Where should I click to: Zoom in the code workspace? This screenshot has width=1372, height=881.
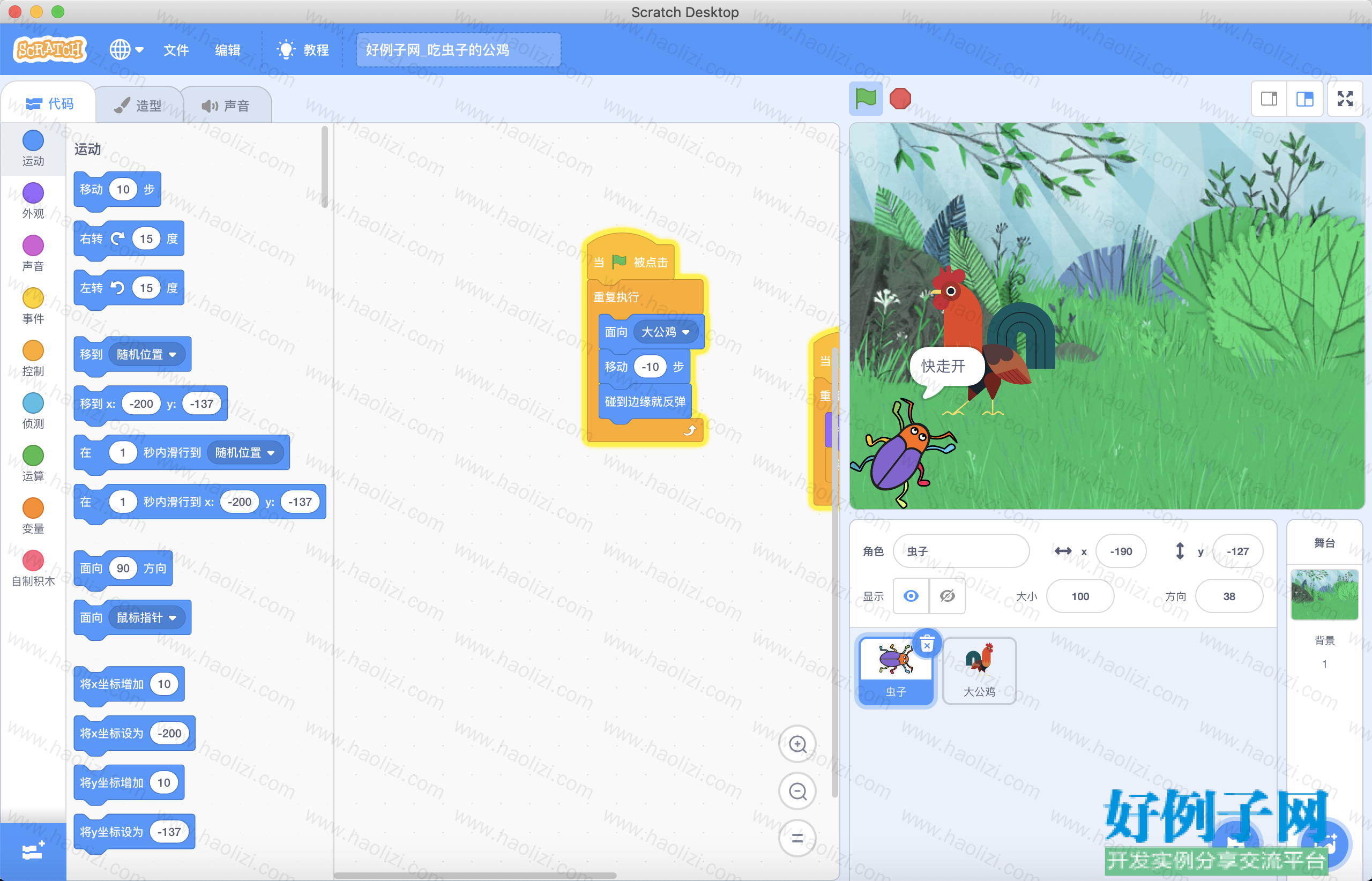pos(797,744)
